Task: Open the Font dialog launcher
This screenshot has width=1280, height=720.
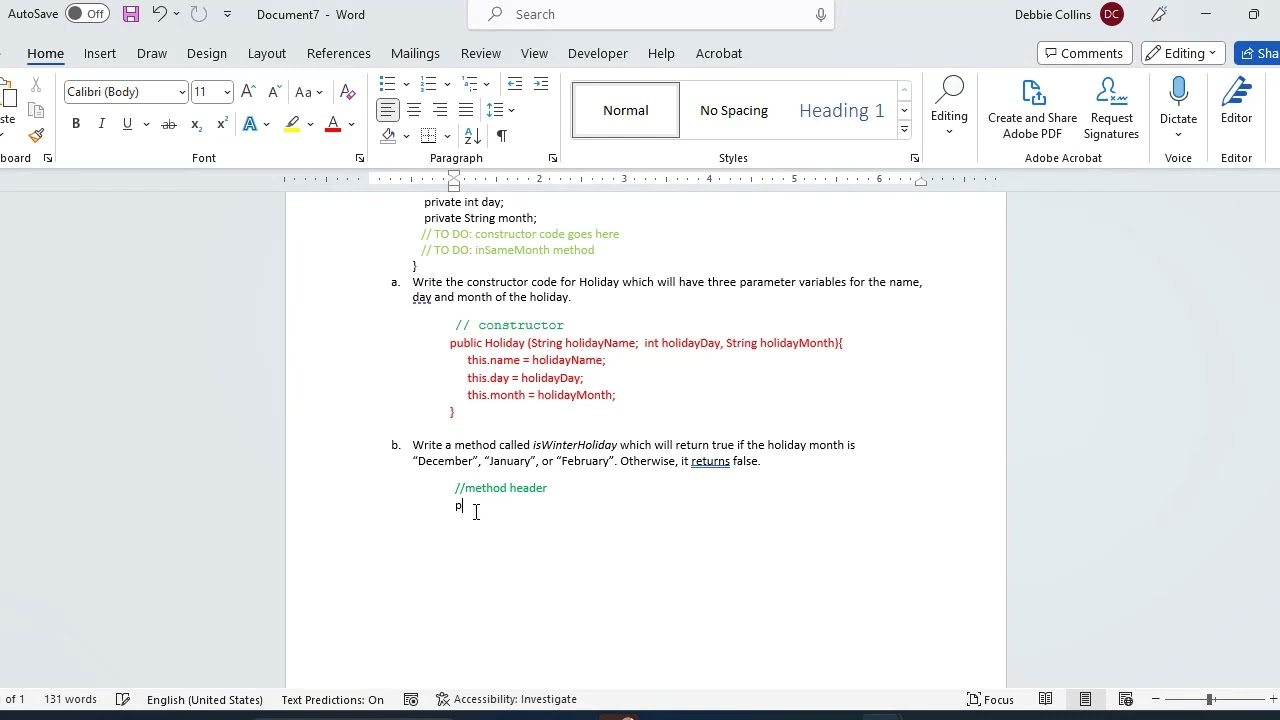Action: tap(360, 158)
